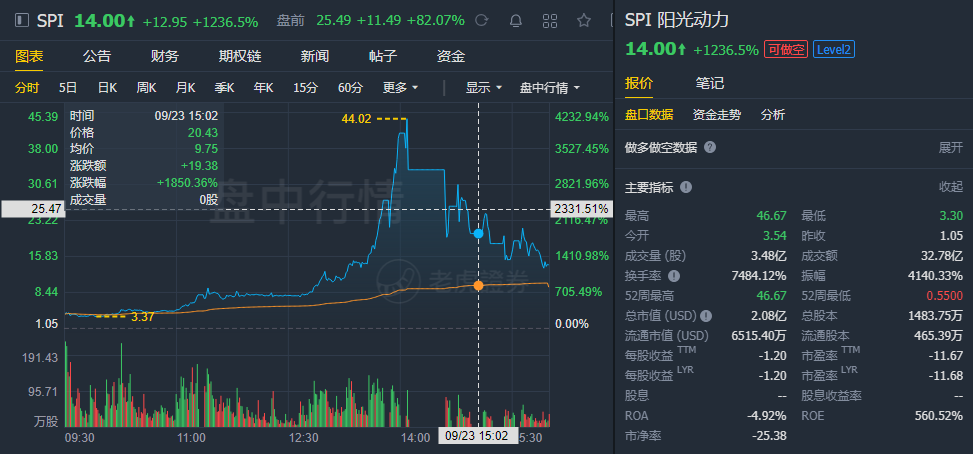Click the 09/23 15:02 crosshair time label
This screenshot has height=454, width=973.
(x=477, y=436)
